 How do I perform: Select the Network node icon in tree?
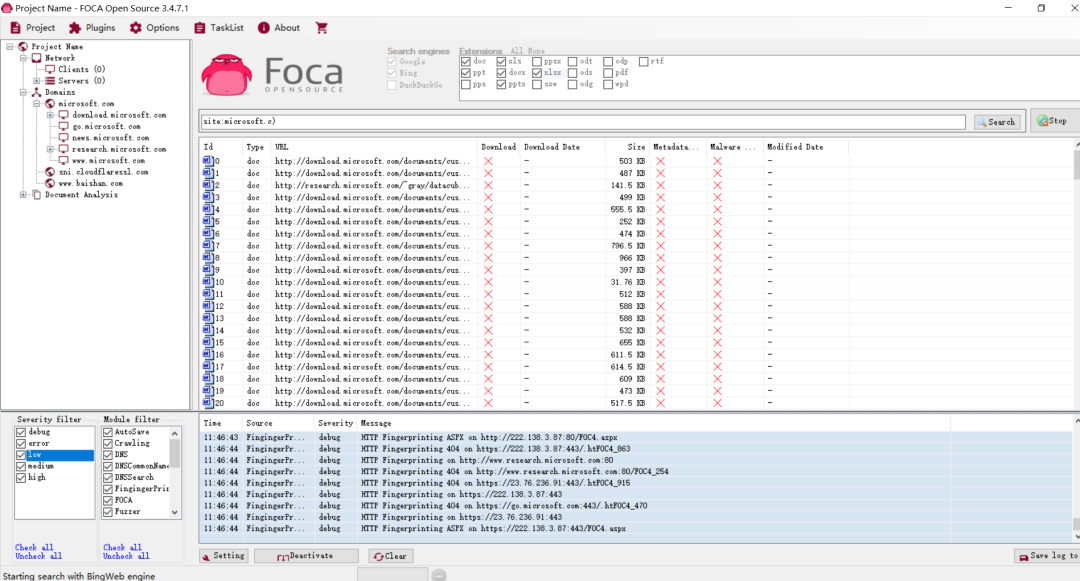pyautogui.click(x=37, y=58)
